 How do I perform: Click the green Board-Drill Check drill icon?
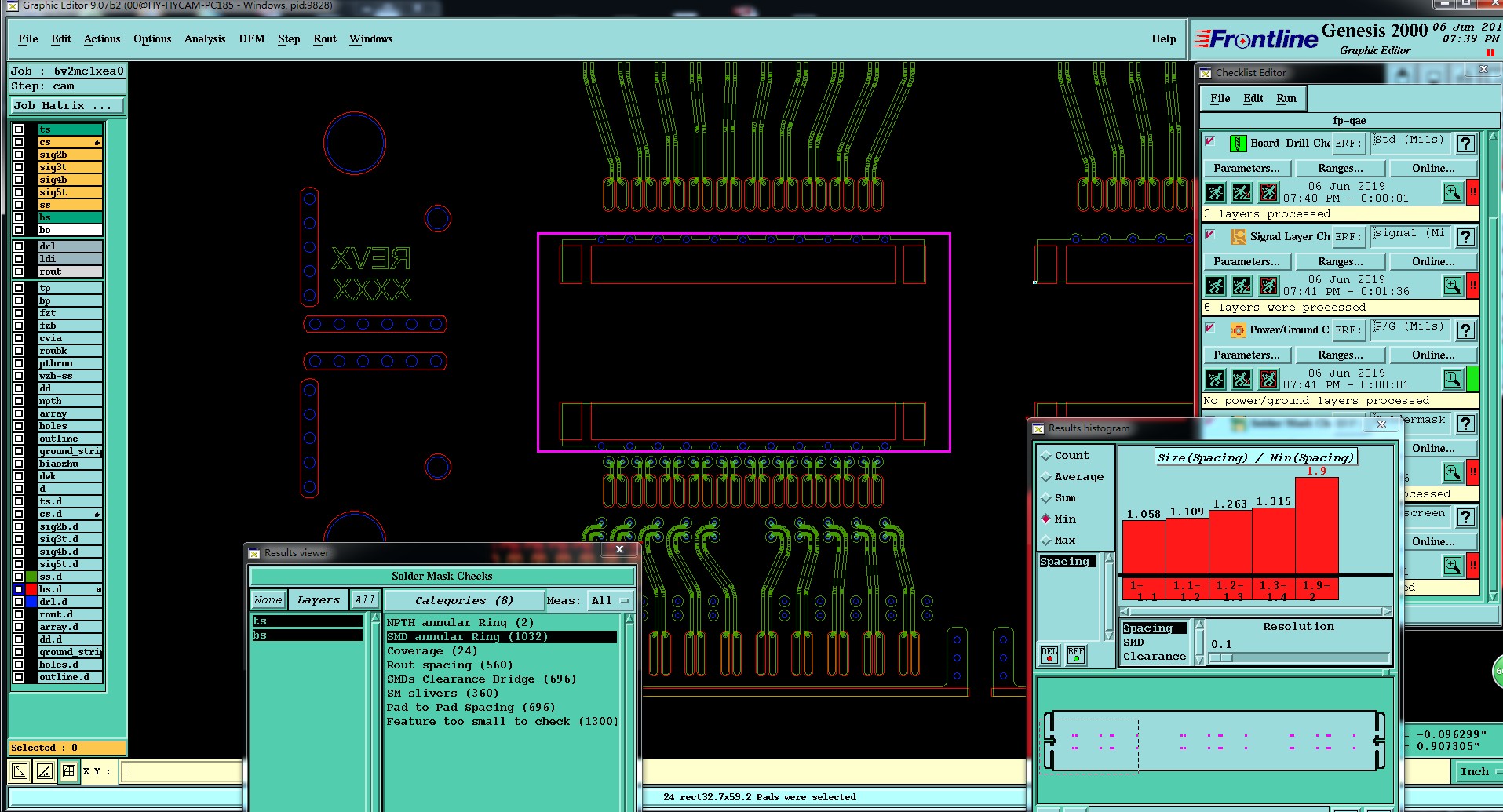click(x=1238, y=144)
